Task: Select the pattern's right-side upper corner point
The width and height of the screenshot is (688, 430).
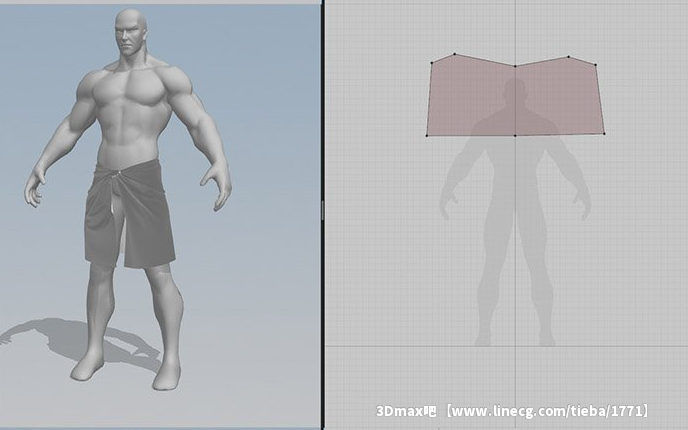Action: tap(595, 65)
